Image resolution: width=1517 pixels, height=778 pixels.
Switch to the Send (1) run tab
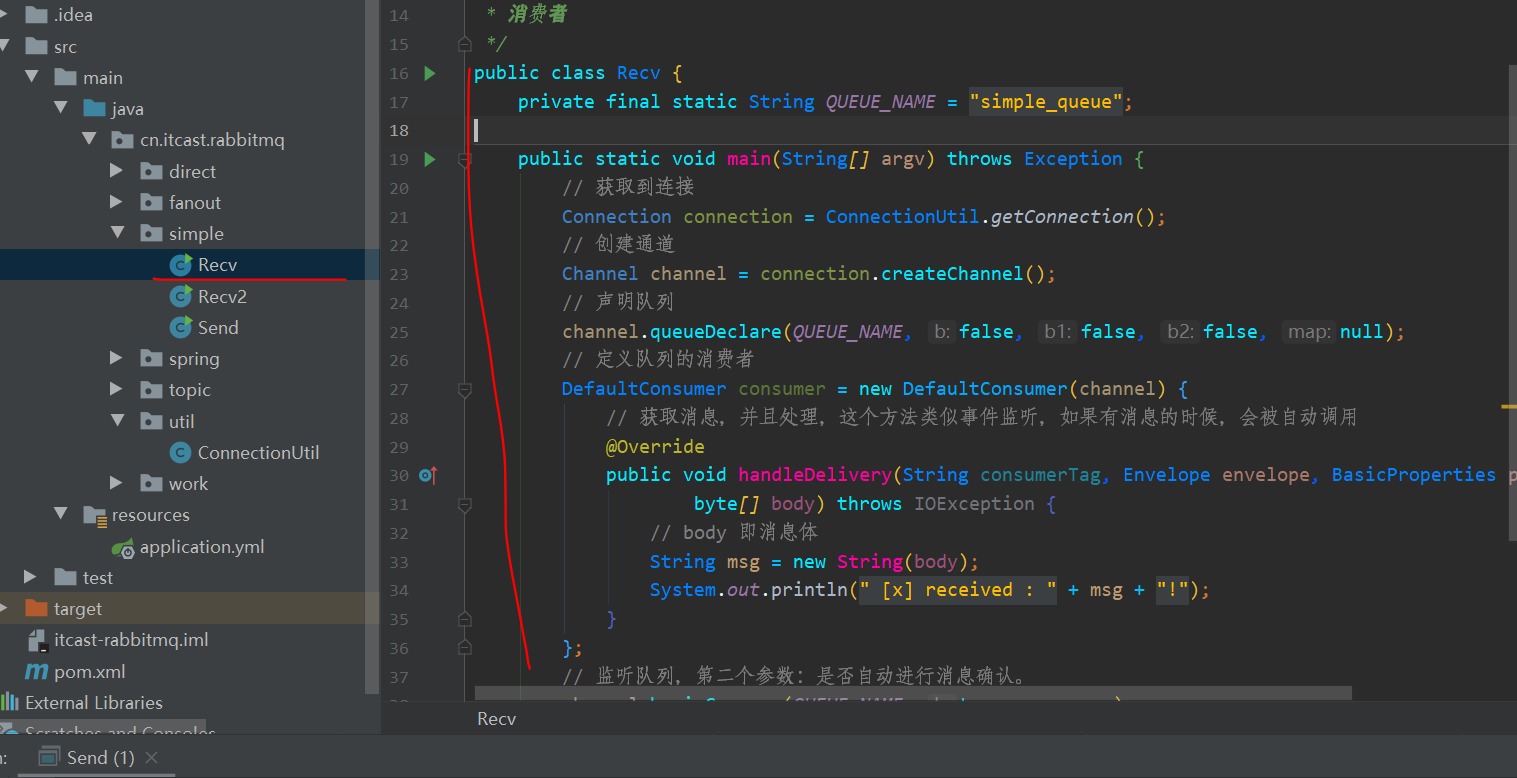tap(98, 757)
